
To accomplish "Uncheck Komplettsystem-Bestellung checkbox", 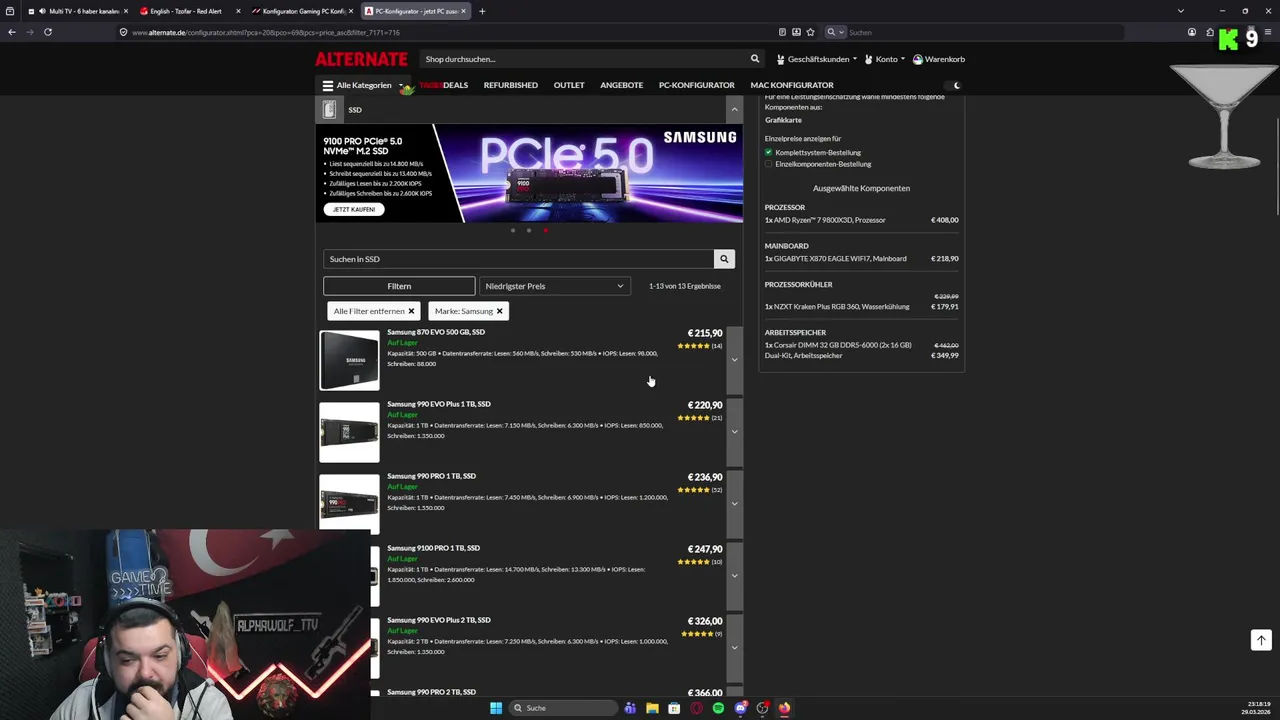I will click(768, 152).
